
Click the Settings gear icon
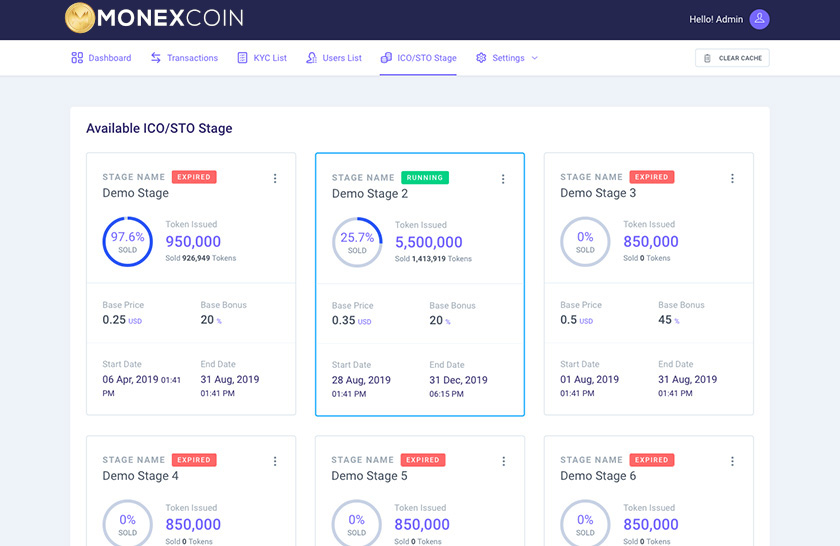pyautogui.click(x=481, y=58)
